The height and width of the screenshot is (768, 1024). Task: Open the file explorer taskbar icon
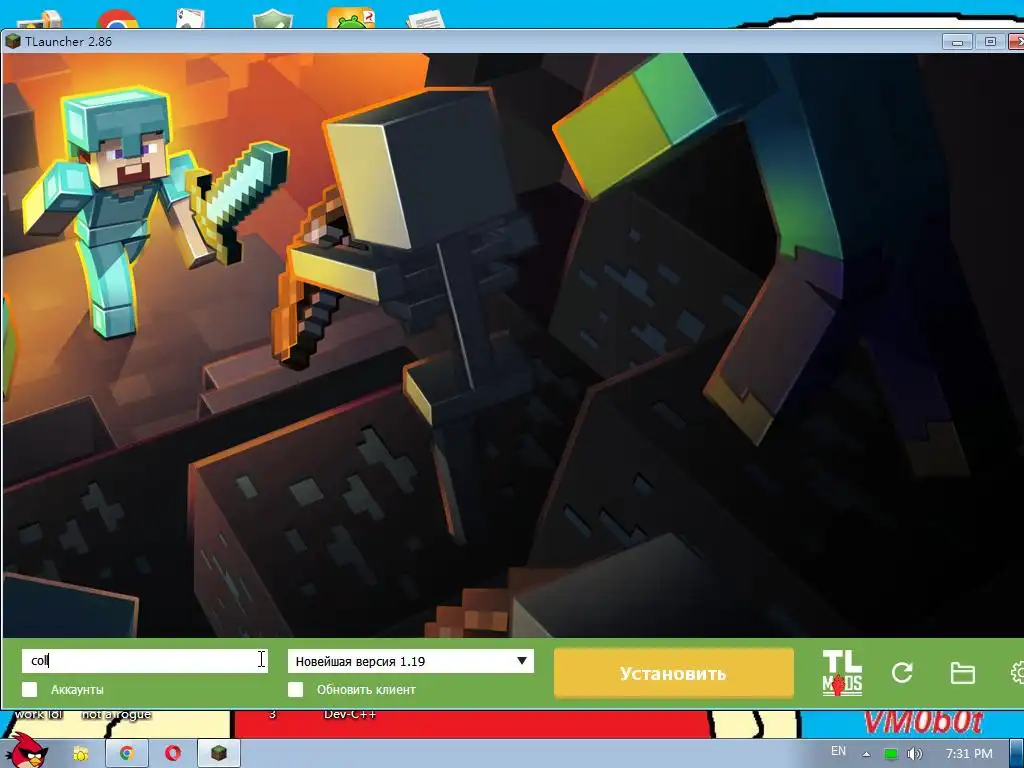[x=80, y=754]
